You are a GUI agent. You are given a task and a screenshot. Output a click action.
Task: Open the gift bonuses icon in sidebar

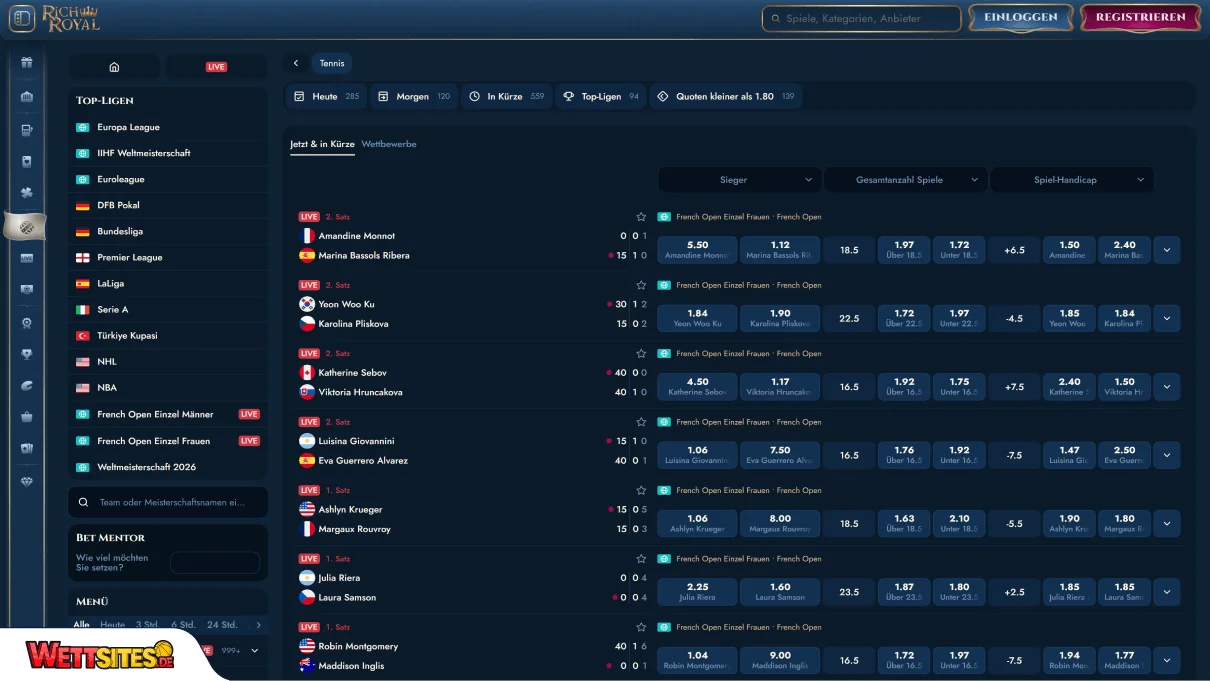[x=26, y=63]
